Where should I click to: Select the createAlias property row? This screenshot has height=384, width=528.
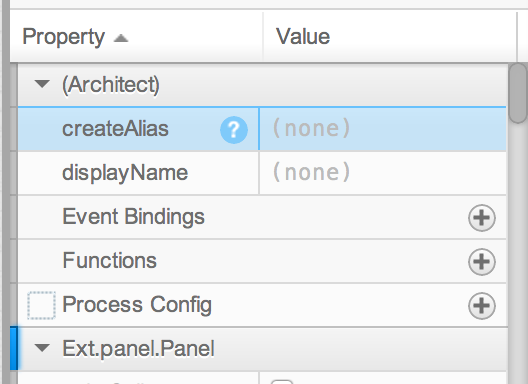click(x=262, y=129)
